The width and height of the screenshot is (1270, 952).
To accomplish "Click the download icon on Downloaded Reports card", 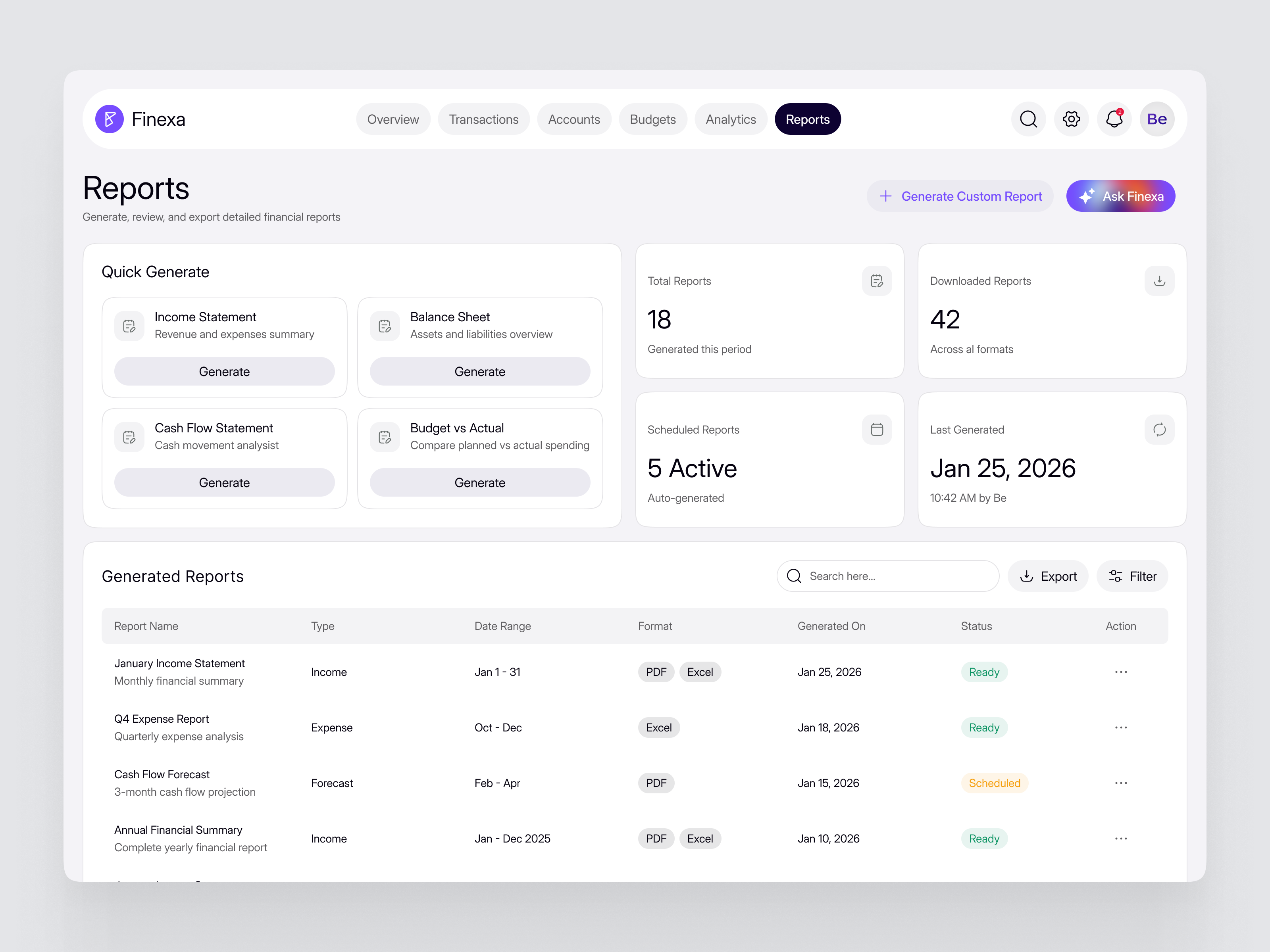I will click(x=1159, y=280).
